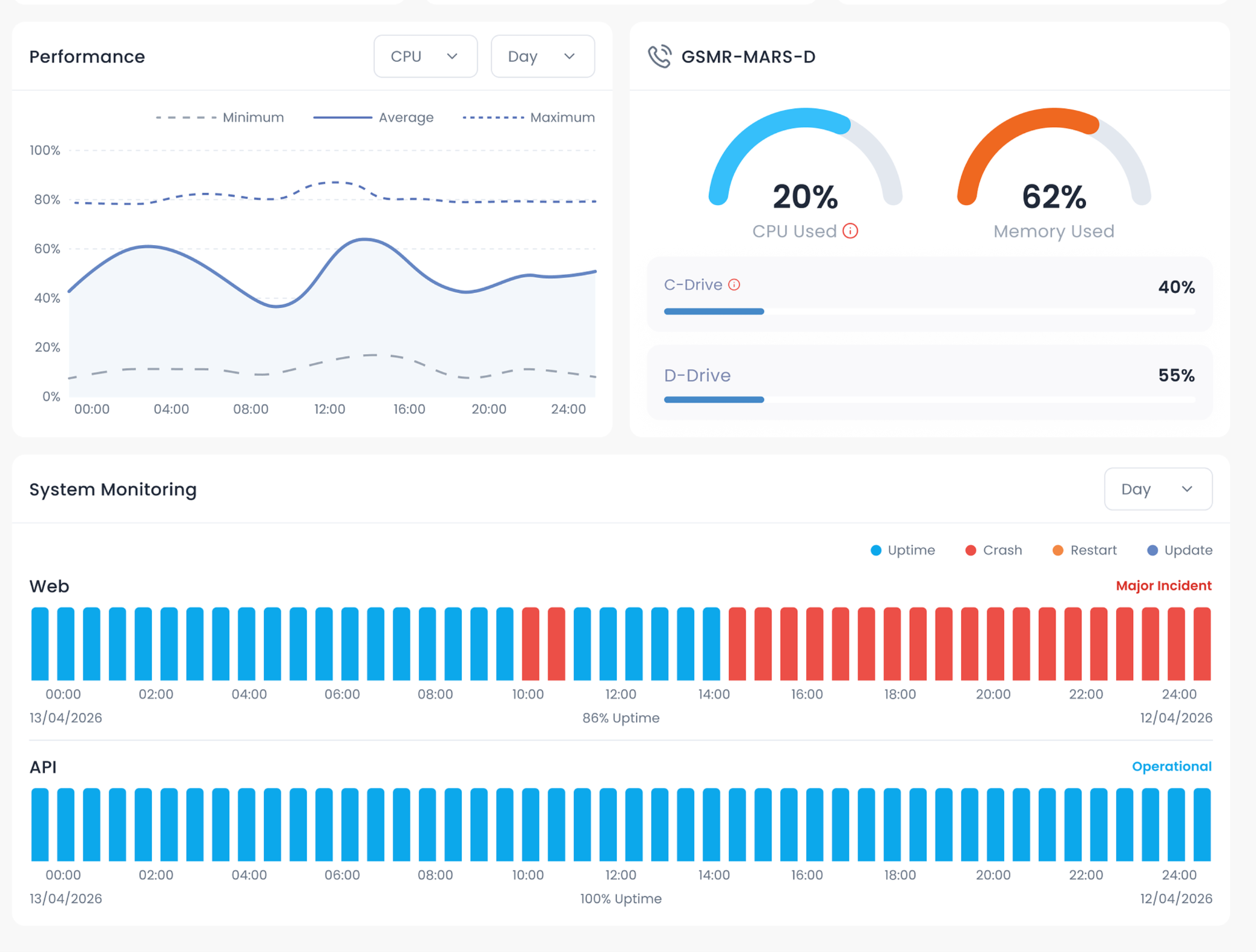The height and width of the screenshot is (952, 1256).
Task: Click the Uptime legend blue dot
Action: tap(876, 550)
